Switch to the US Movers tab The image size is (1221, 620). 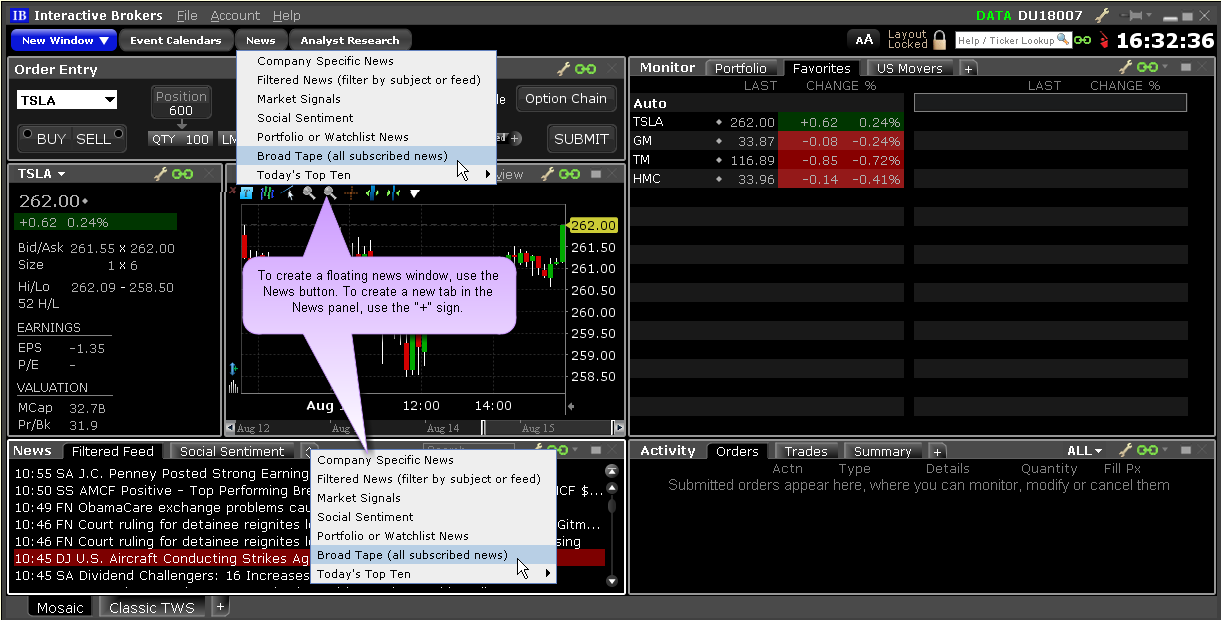[x=909, y=69]
